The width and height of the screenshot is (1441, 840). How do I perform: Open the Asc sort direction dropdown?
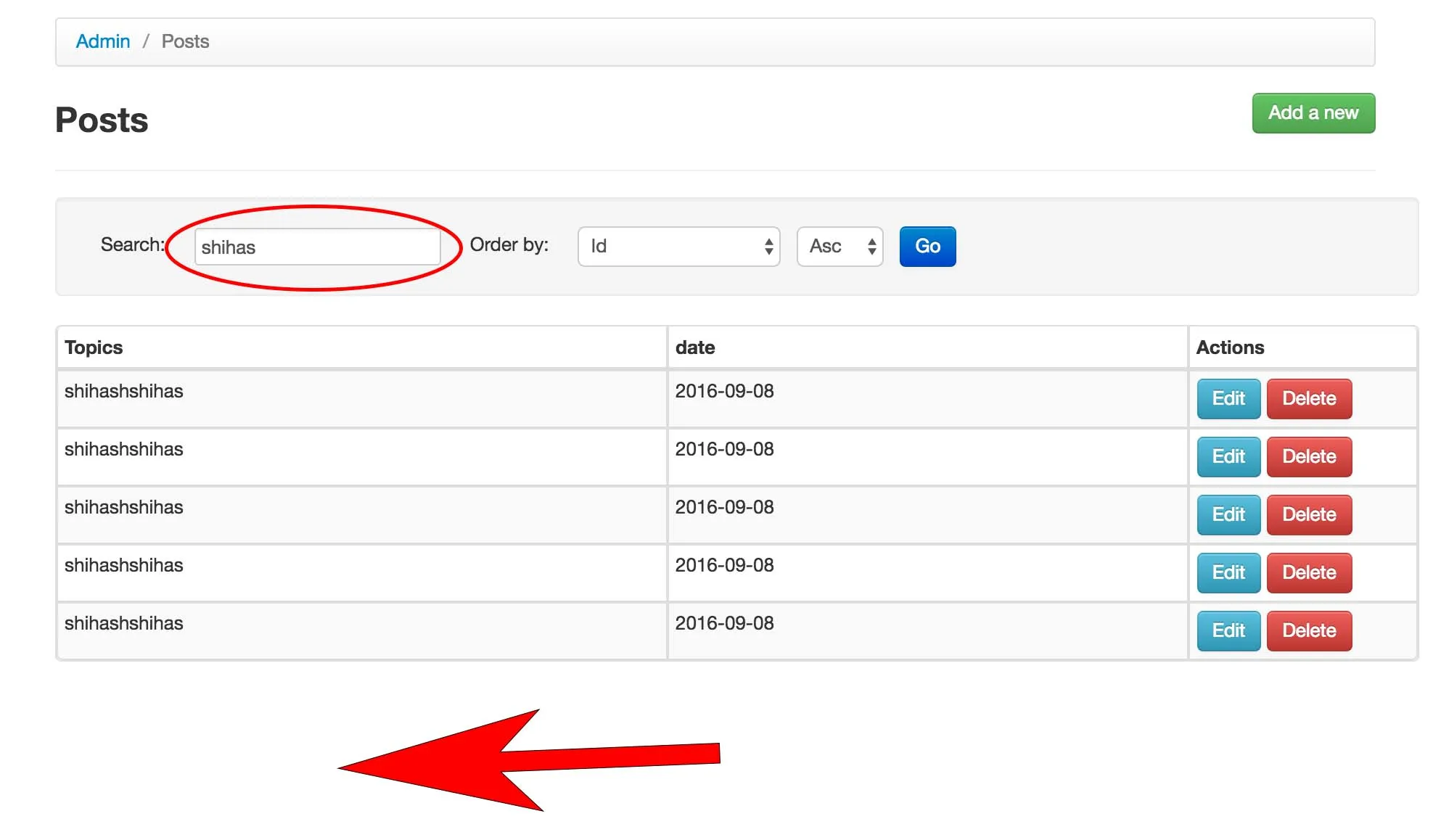[x=839, y=247]
